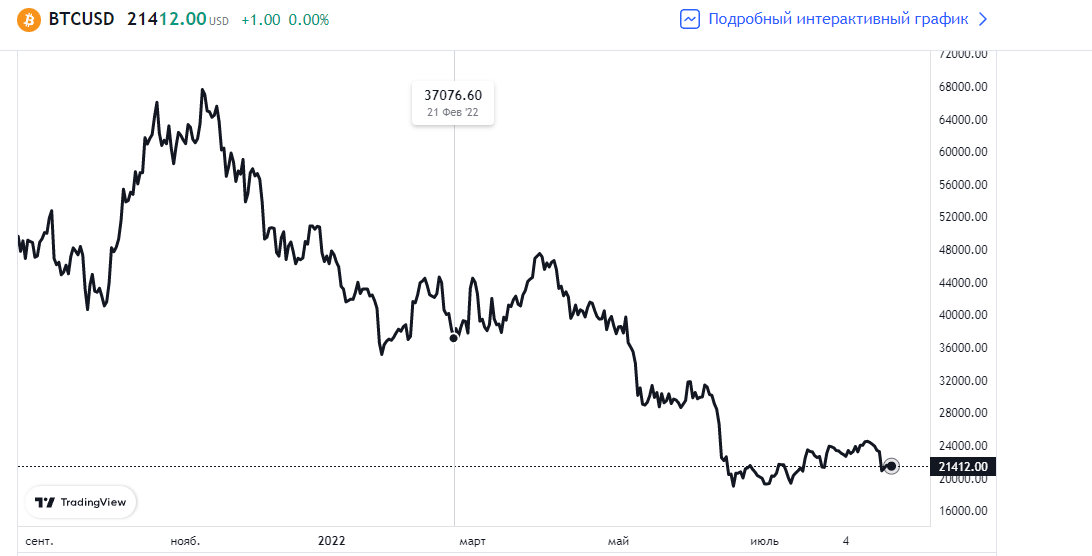The image size is (1092, 556).
Task: Click the +1.00 0.00% price change text
Action: [x=285, y=20]
